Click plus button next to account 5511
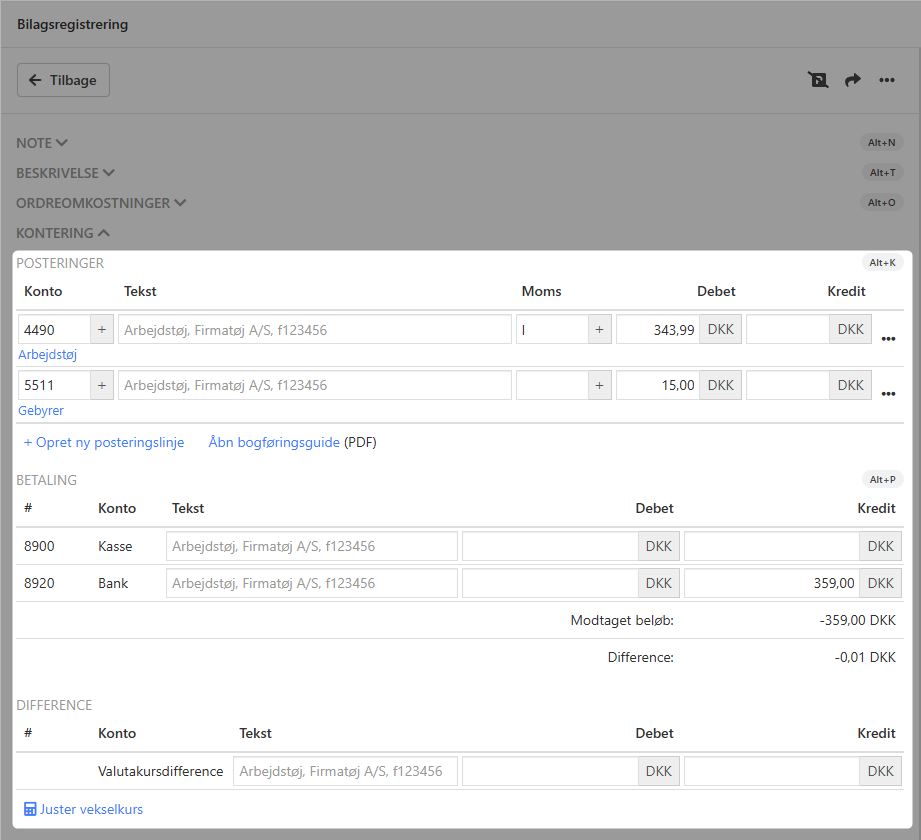Image resolution: width=921 pixels, height=840 pixels. (x=102, y=386)
